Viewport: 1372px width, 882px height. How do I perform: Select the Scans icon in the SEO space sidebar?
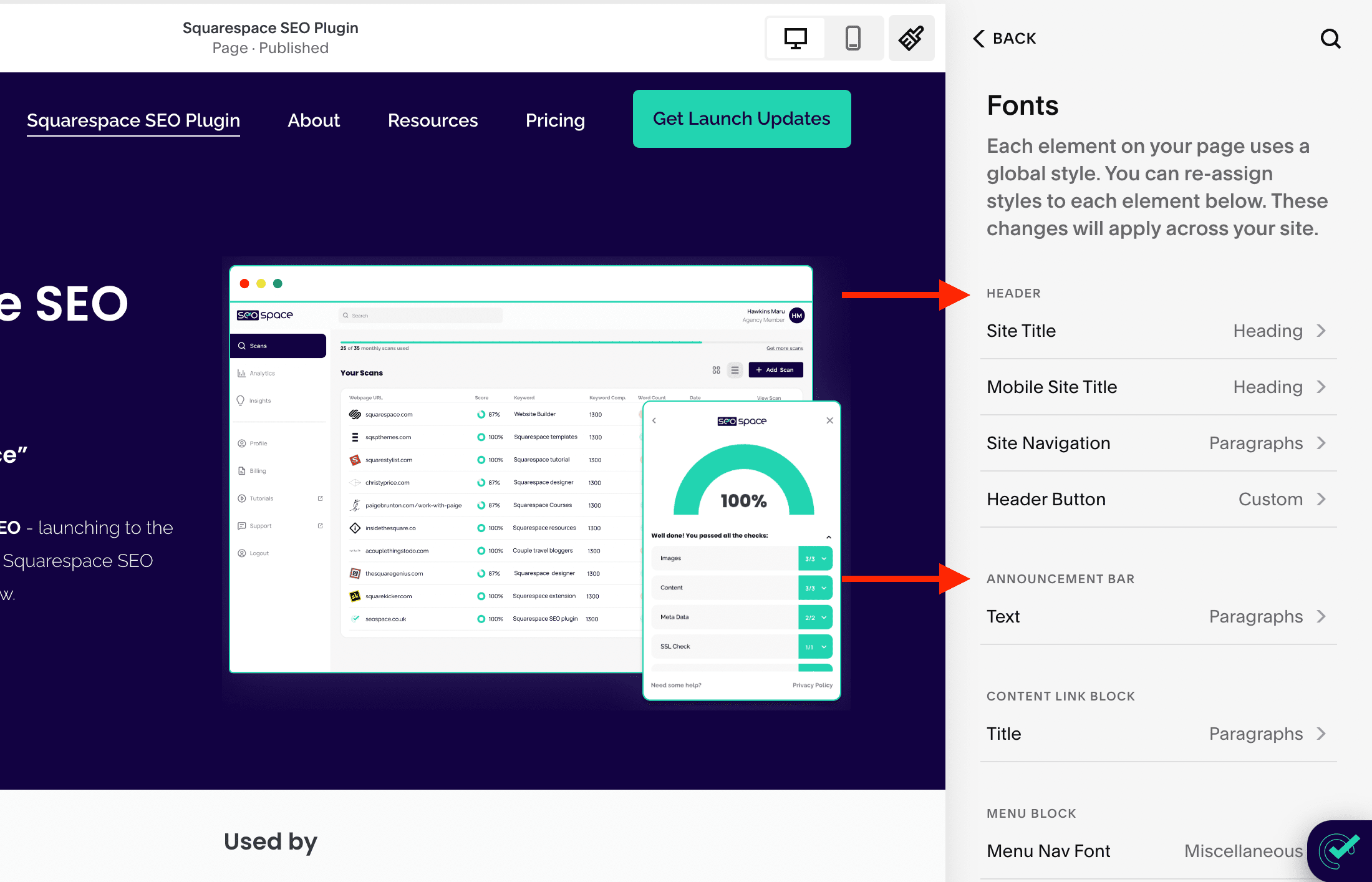pos(242,345)
